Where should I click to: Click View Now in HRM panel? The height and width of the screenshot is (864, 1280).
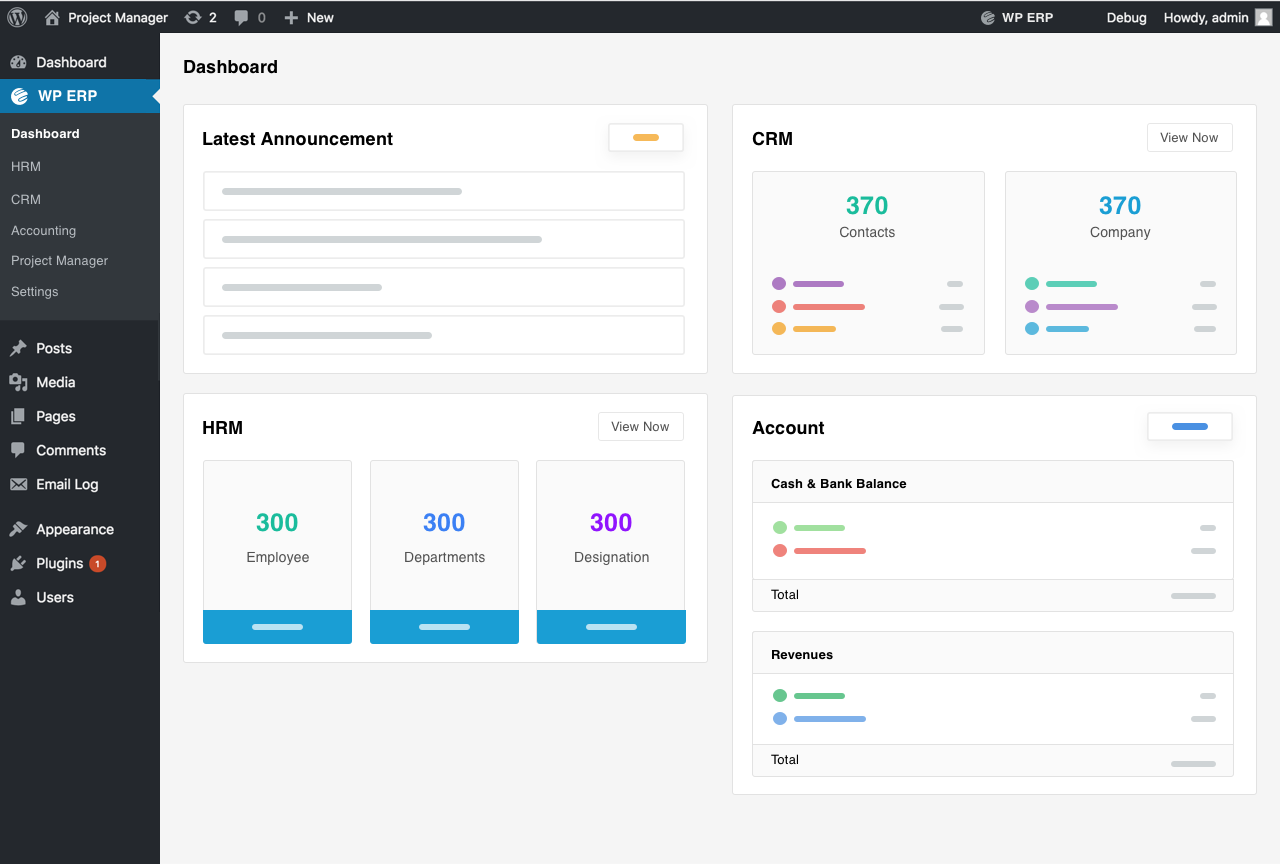[640, 427]
